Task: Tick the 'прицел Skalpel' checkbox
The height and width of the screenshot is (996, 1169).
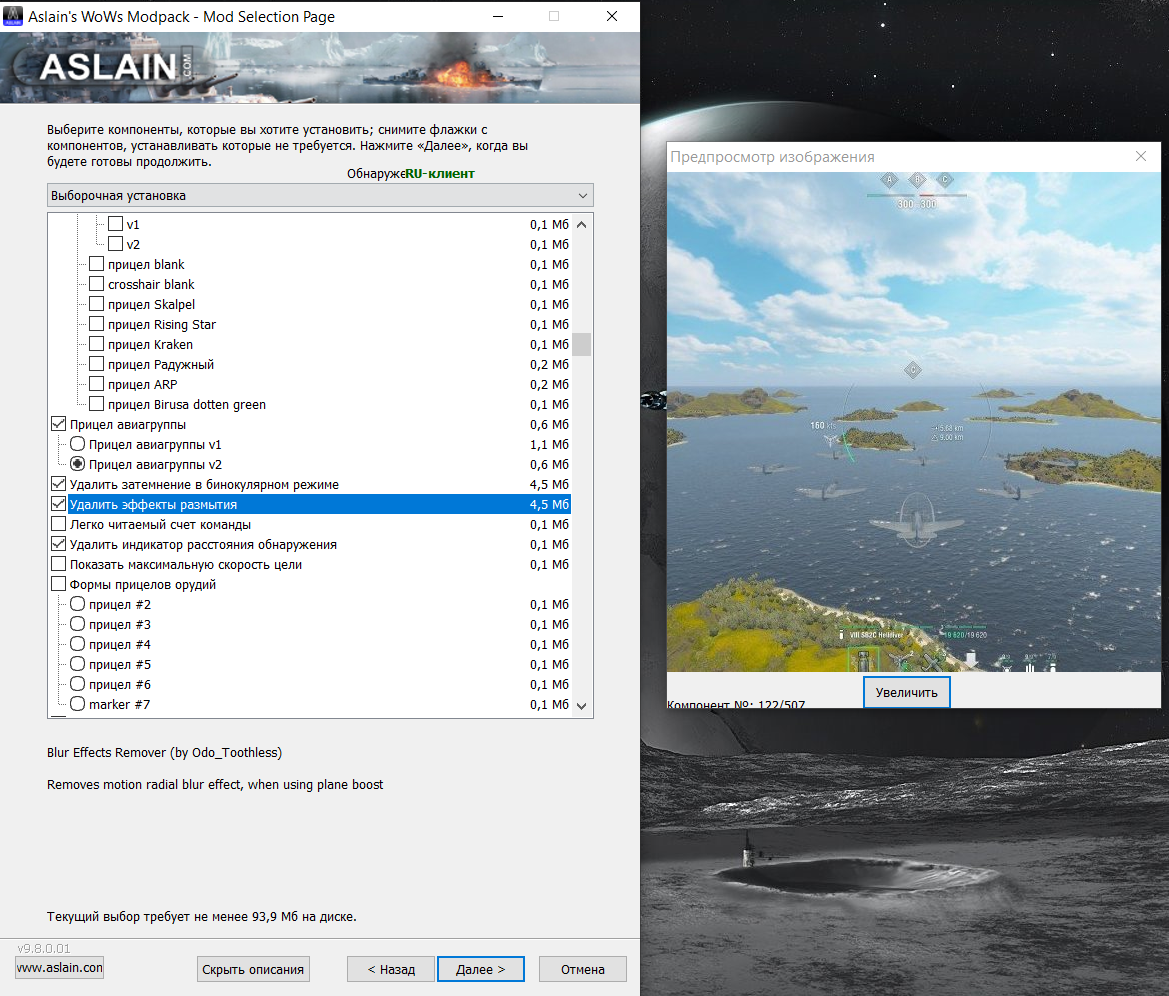Action: click(96, 304)
